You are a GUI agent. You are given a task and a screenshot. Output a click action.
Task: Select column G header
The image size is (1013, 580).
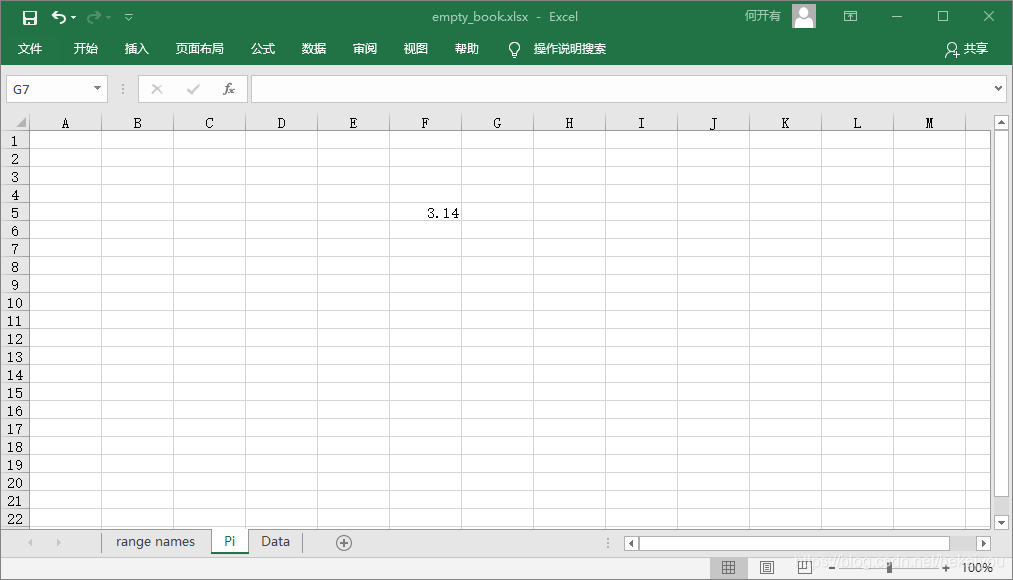(497, 123)
